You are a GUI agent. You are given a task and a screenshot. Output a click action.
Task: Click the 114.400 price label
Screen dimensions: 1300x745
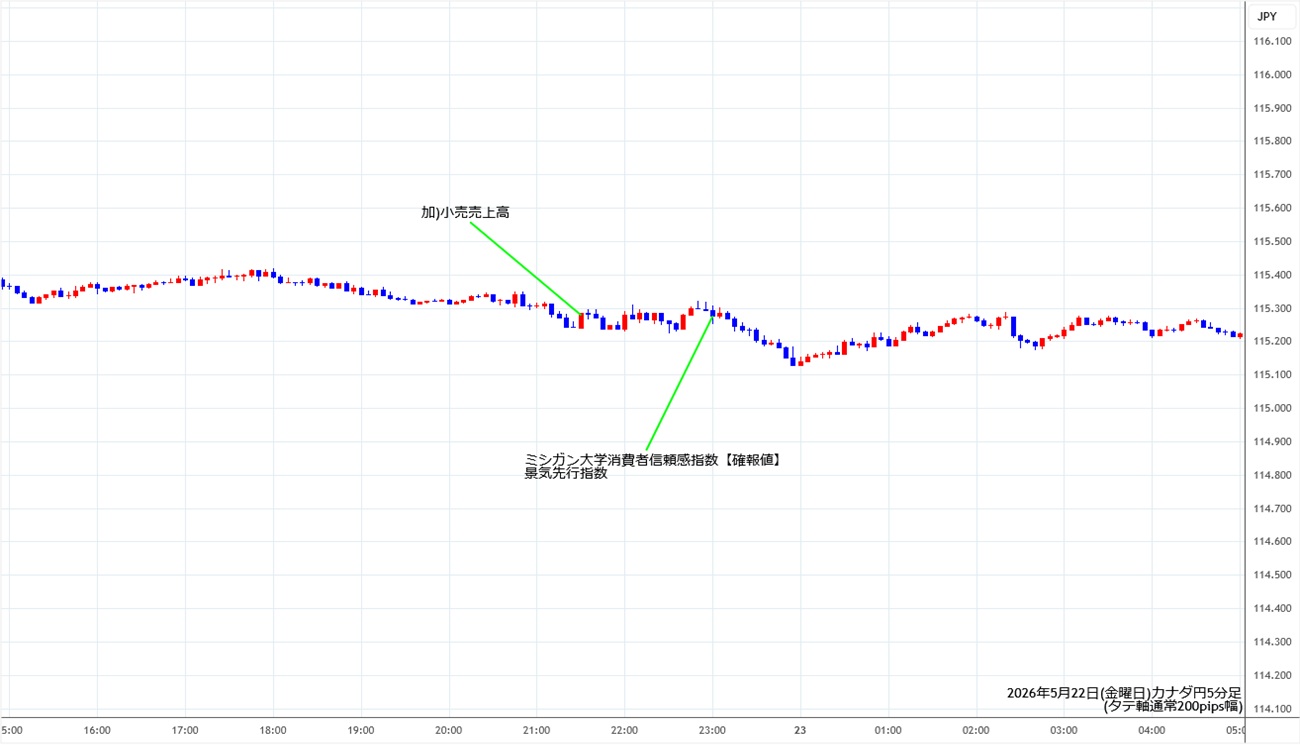point(1272,608)
